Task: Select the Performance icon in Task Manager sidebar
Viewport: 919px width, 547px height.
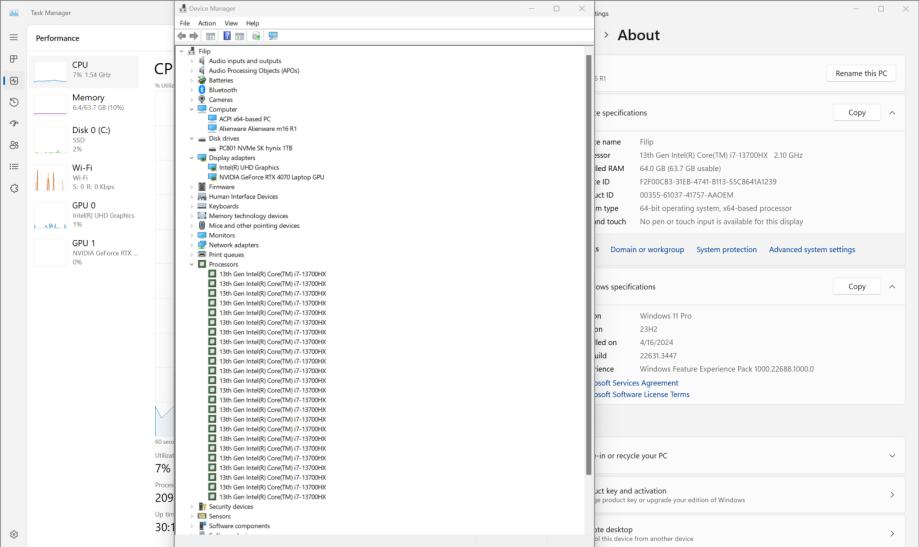Action: click(x=13, y=80)
